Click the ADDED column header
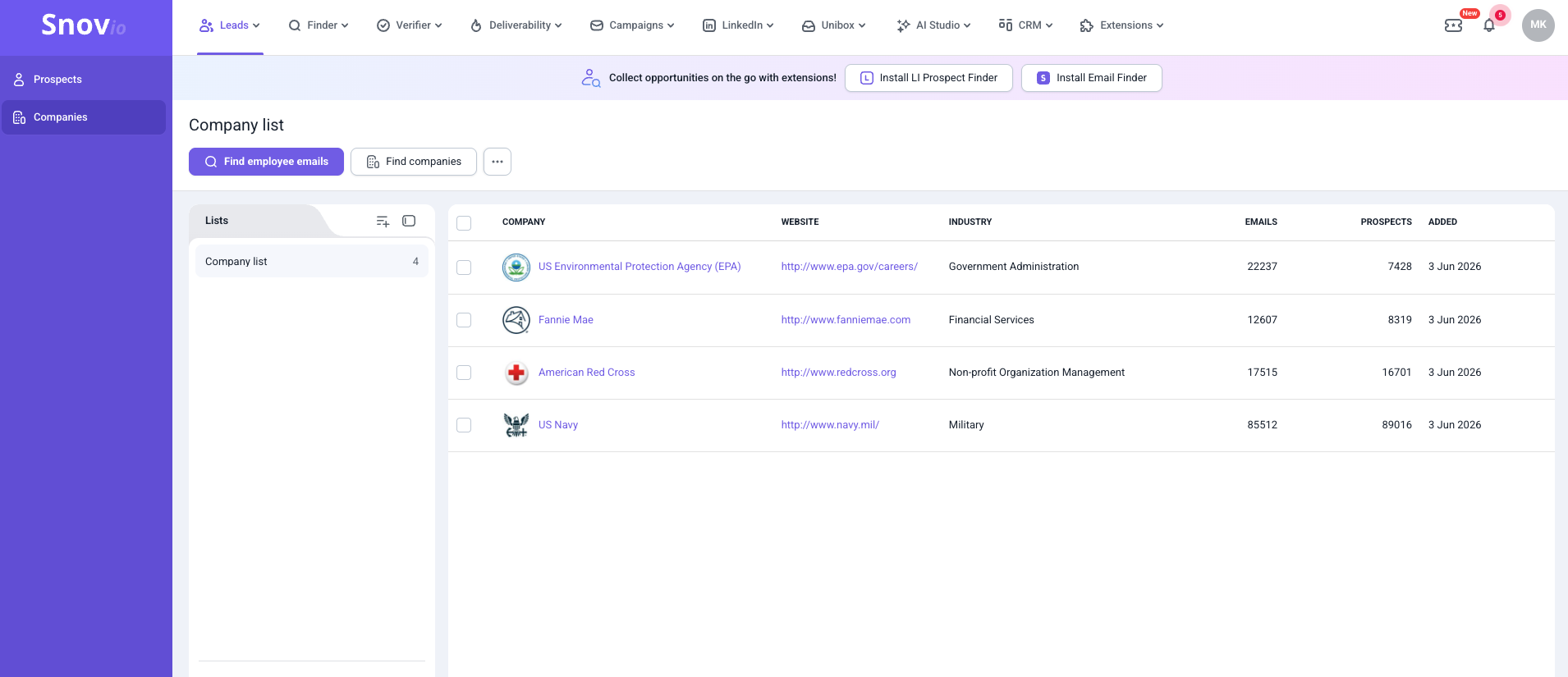The width and height of the screenshot is (1568, 677). click(1442, 222)
